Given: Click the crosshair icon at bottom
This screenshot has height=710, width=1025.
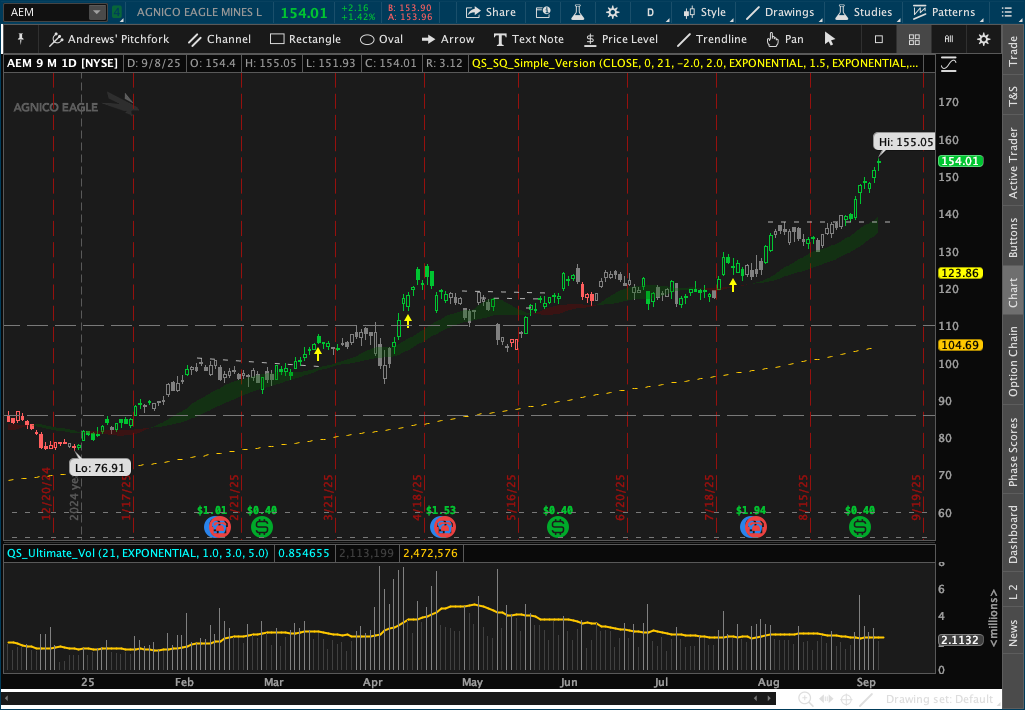Looking at the screenshot, I should [x=847, y=700].
